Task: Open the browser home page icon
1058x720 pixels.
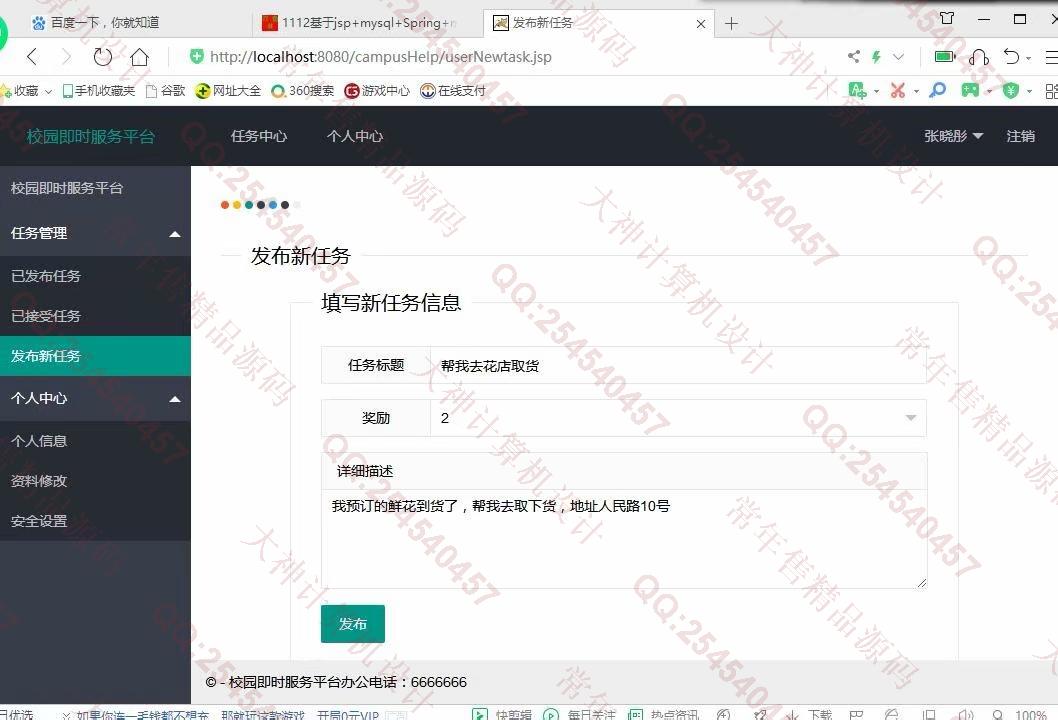Action: pos(140,57)
